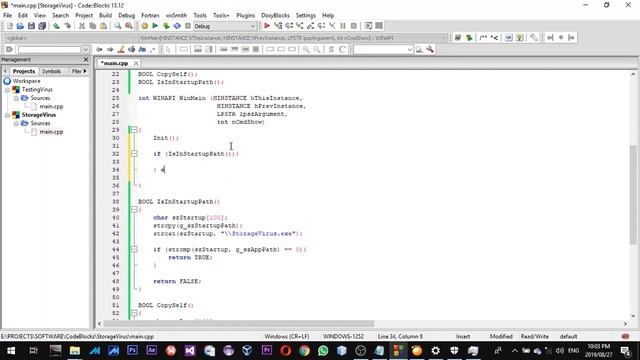Select main.cpp under StorageVirus Sources
This screenshot has width=640, height=360.
[51, 132]
